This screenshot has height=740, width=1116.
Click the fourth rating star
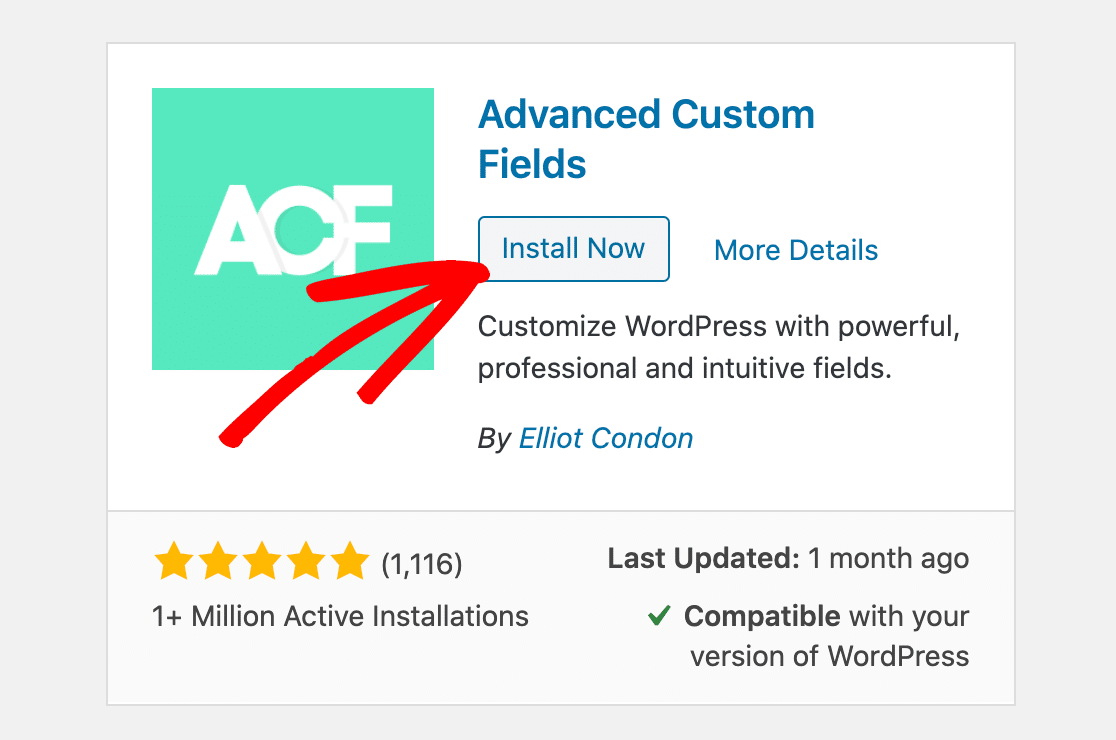click(307, 562)
